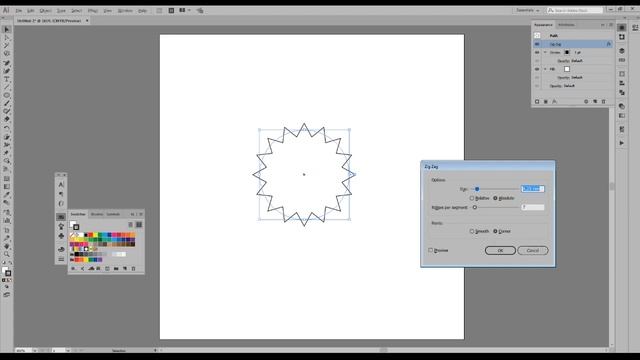Open the Window menu
Viewport: 640px width, 360px height.
pos(125,11)
